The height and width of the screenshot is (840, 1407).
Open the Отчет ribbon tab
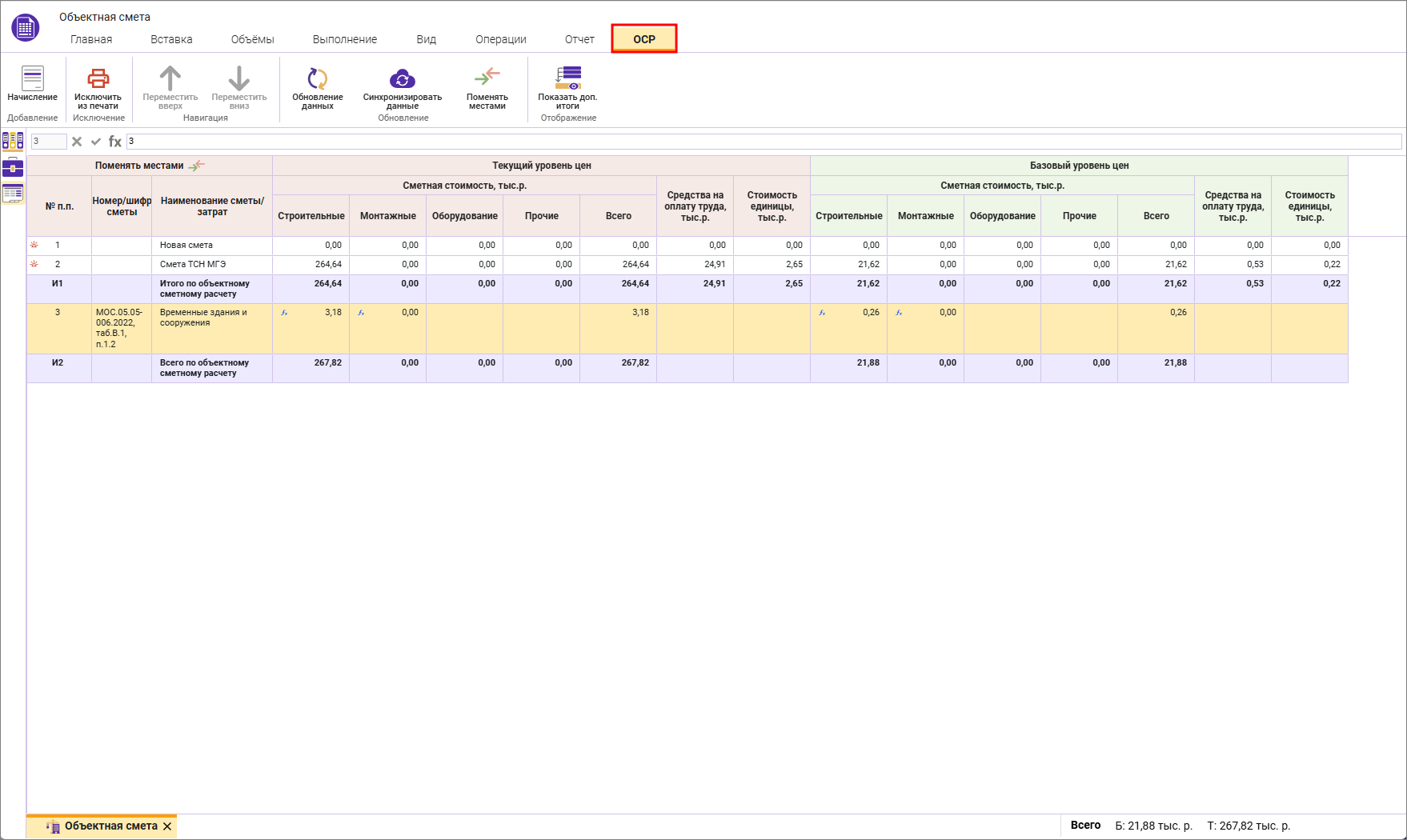(x=579, y=39)
